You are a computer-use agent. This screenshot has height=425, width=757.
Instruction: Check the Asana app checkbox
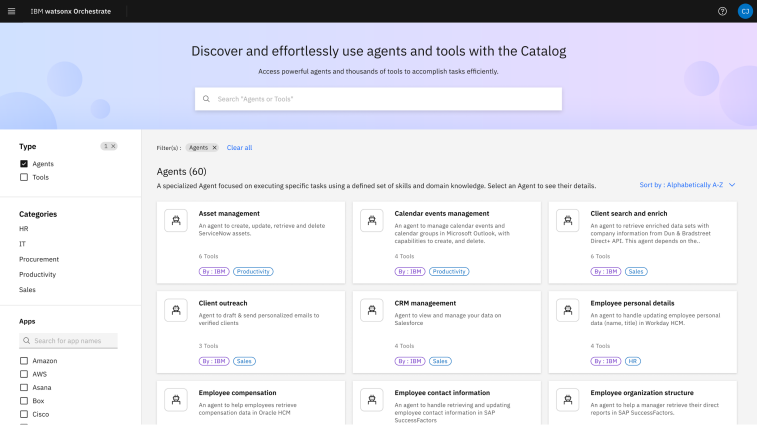tap(24, 387)
